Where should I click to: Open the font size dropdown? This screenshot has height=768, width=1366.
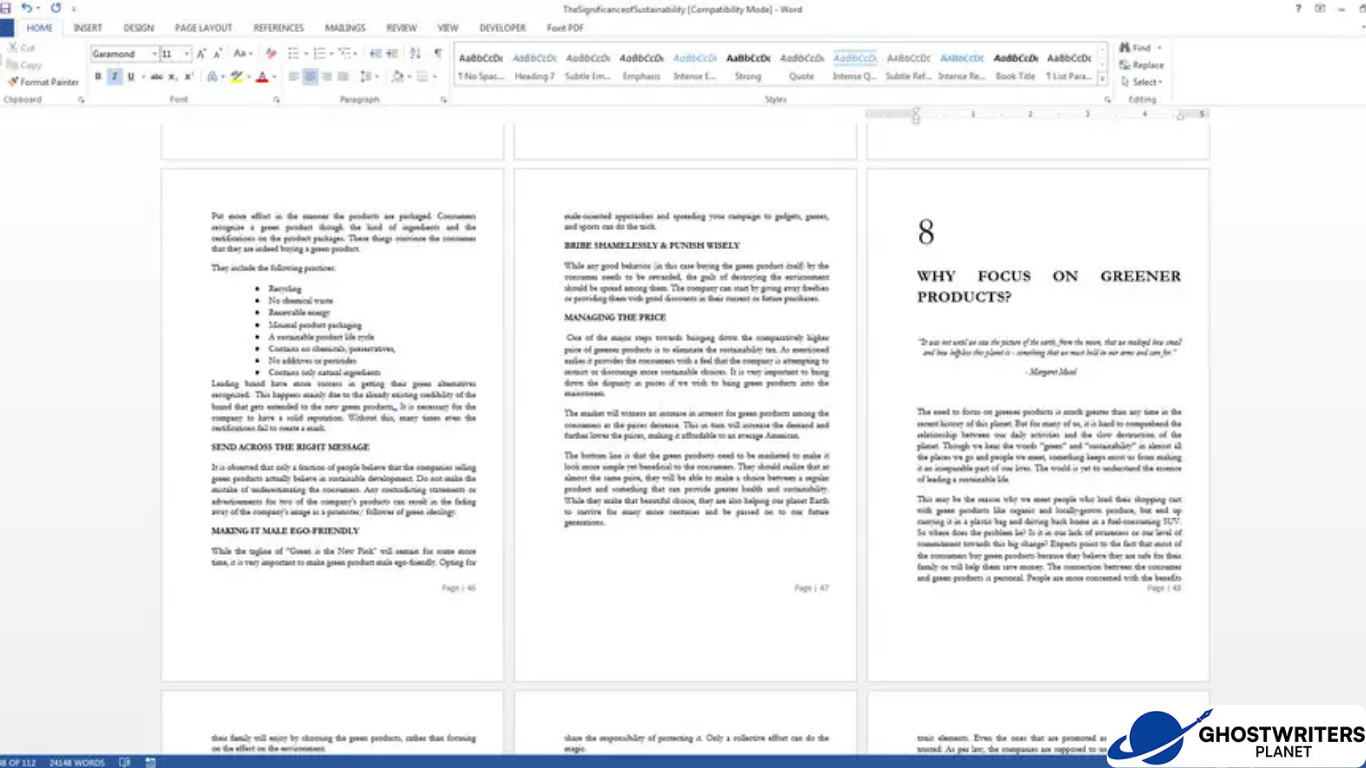(186, 54)
